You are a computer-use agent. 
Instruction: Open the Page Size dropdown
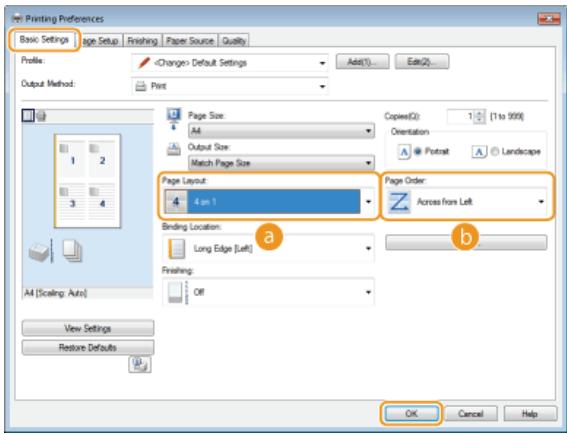[x=281, y=131]
